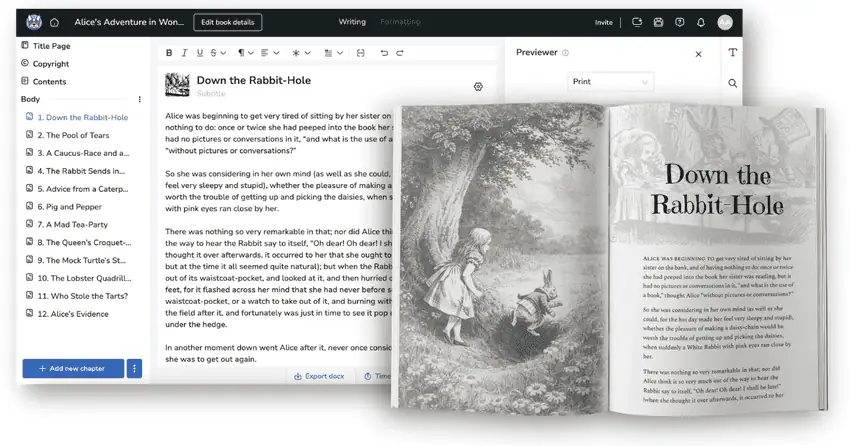
Task: Toggle underline formatting in the editor toolbar
Action: (199, 53)
